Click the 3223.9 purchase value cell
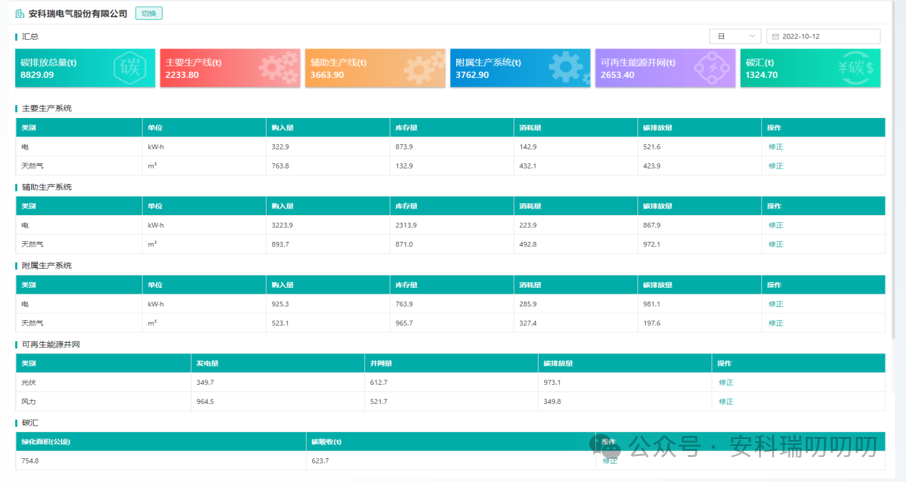906x482 pixels. coord(282,225)
